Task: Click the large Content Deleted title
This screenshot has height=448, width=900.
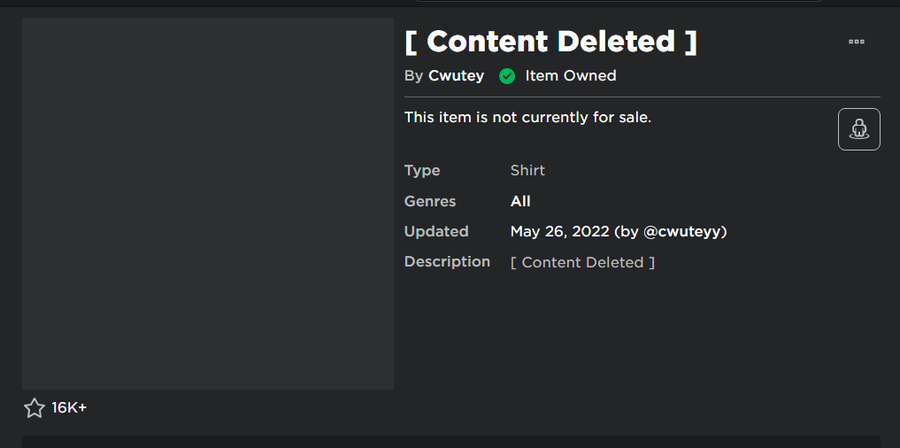Action: click(x=551, y=42)
